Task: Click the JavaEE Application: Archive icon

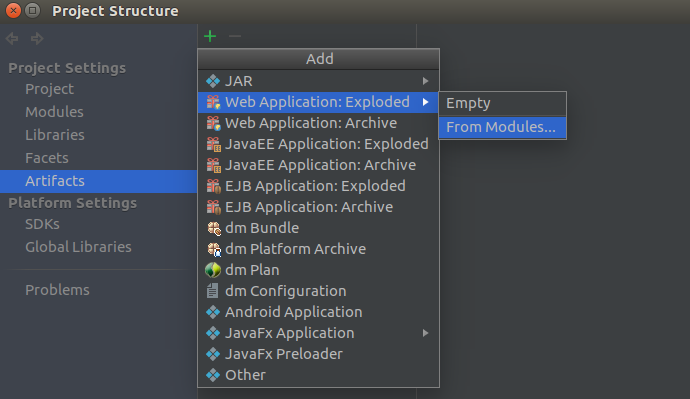Action: [x=213, y=165]
